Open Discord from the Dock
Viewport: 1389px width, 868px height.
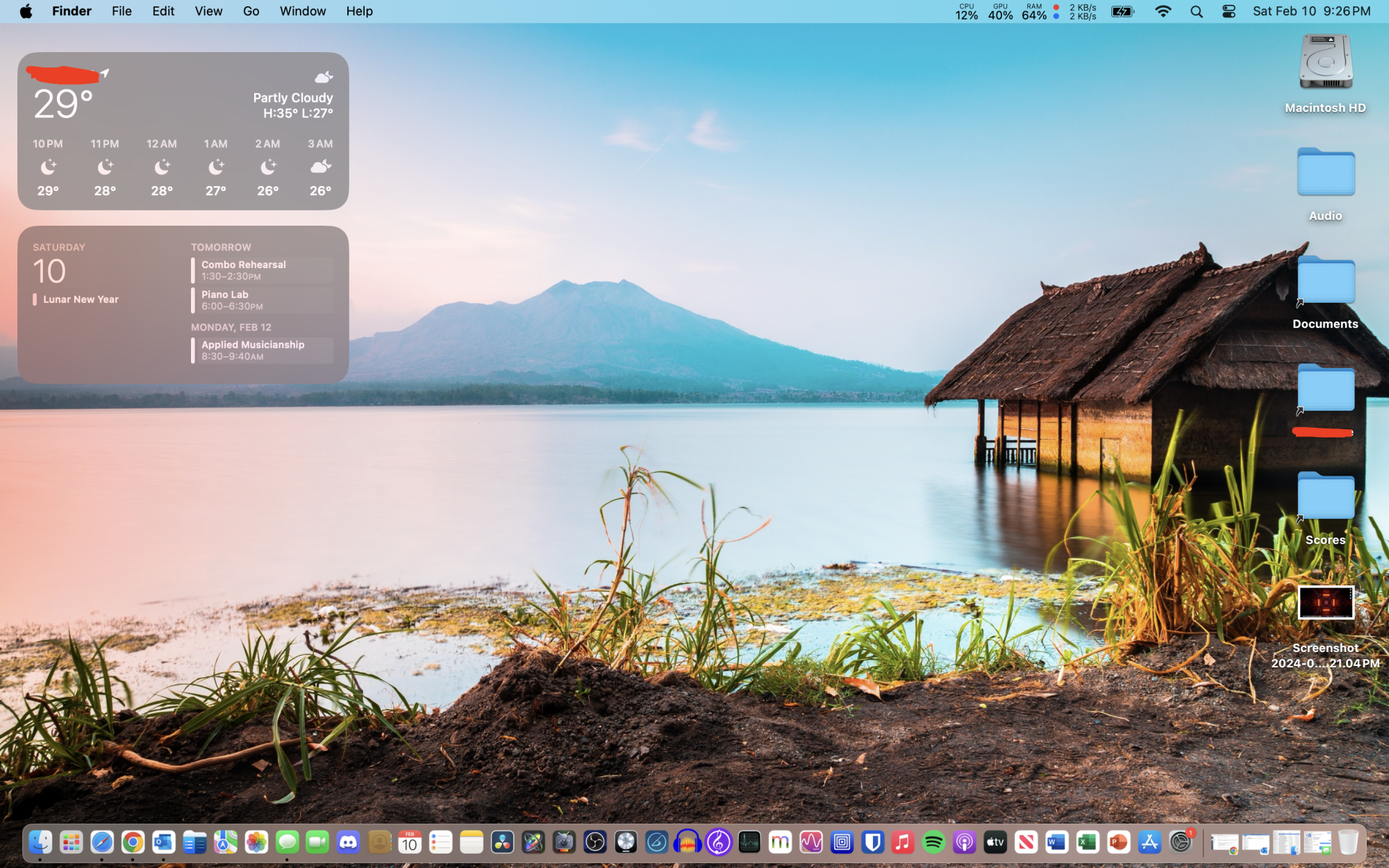349,842
